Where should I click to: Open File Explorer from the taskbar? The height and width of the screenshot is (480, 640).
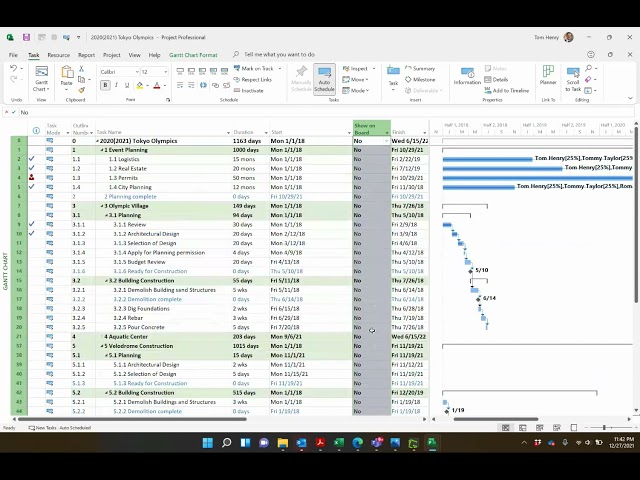(282, 443)
